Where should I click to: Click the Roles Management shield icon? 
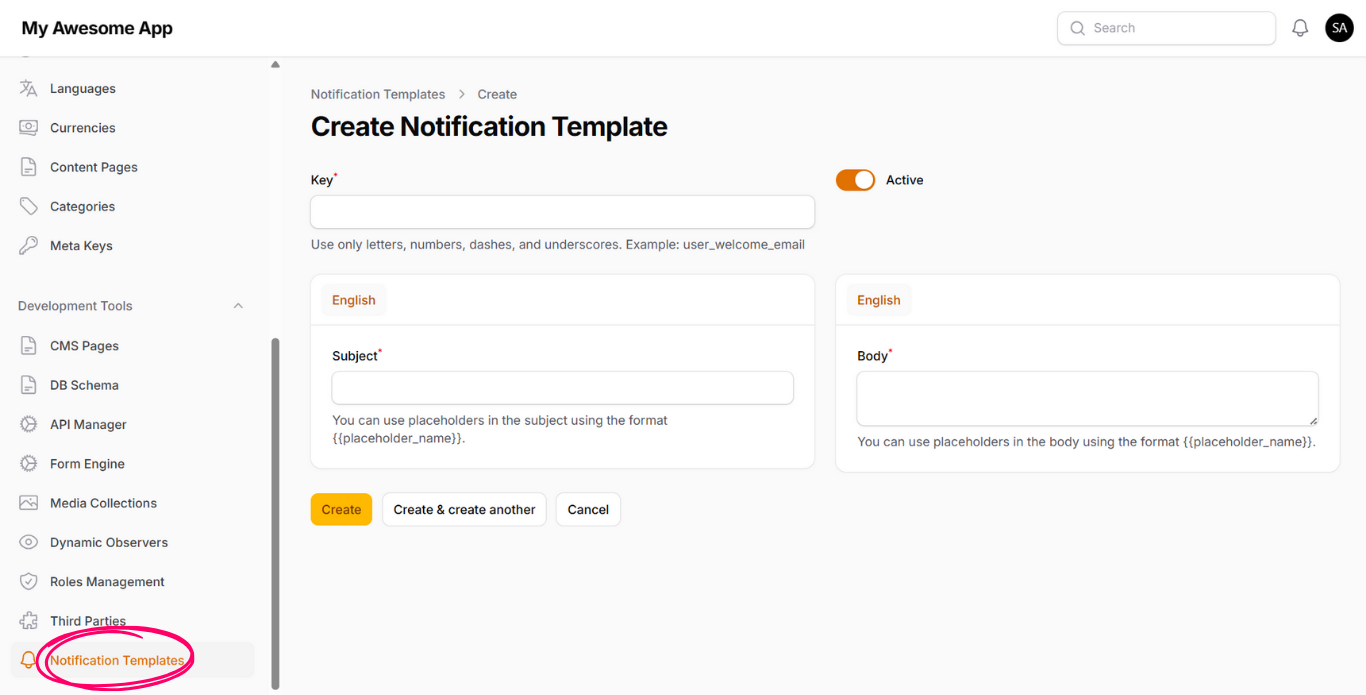29,582
